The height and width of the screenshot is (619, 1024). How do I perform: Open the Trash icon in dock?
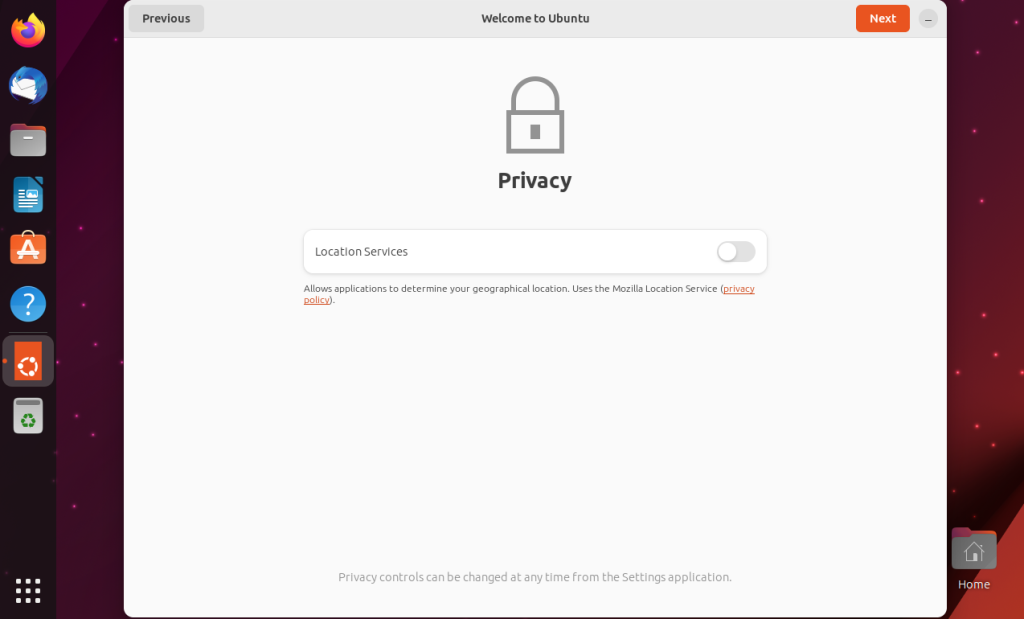pos(28,416)
